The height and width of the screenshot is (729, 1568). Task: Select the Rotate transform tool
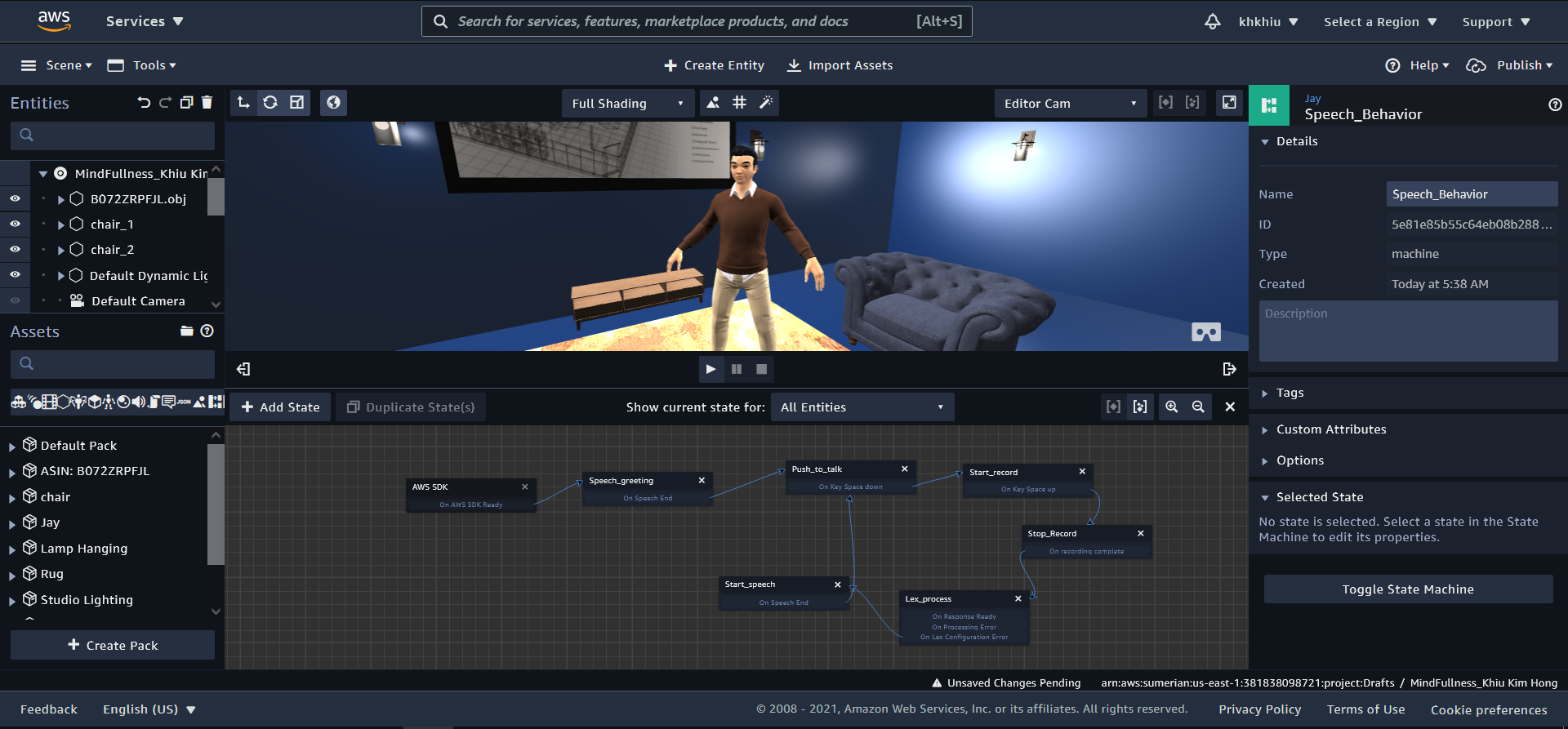[270, 103]
